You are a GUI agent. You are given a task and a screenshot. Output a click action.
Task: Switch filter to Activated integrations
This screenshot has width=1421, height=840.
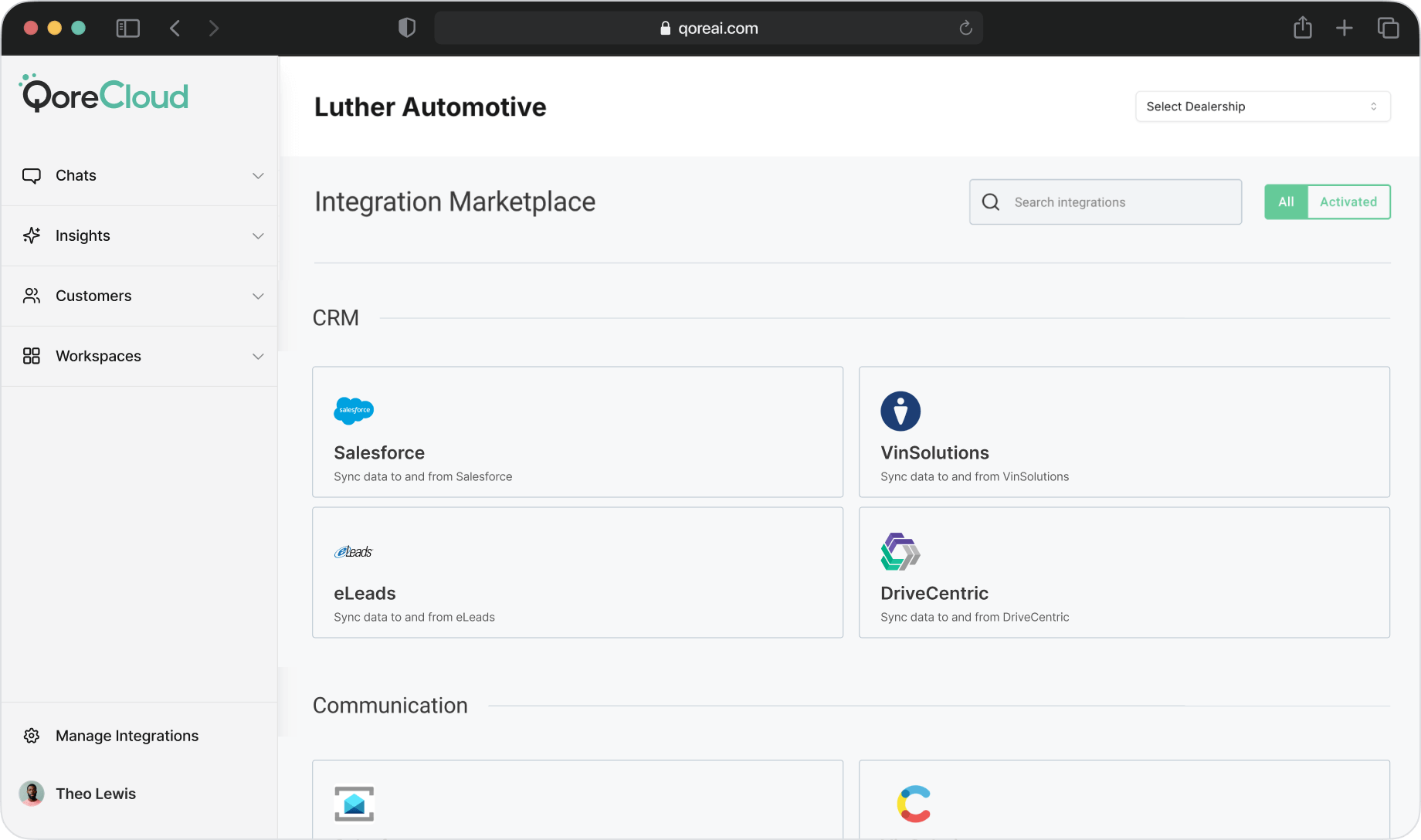[1348, 202]
